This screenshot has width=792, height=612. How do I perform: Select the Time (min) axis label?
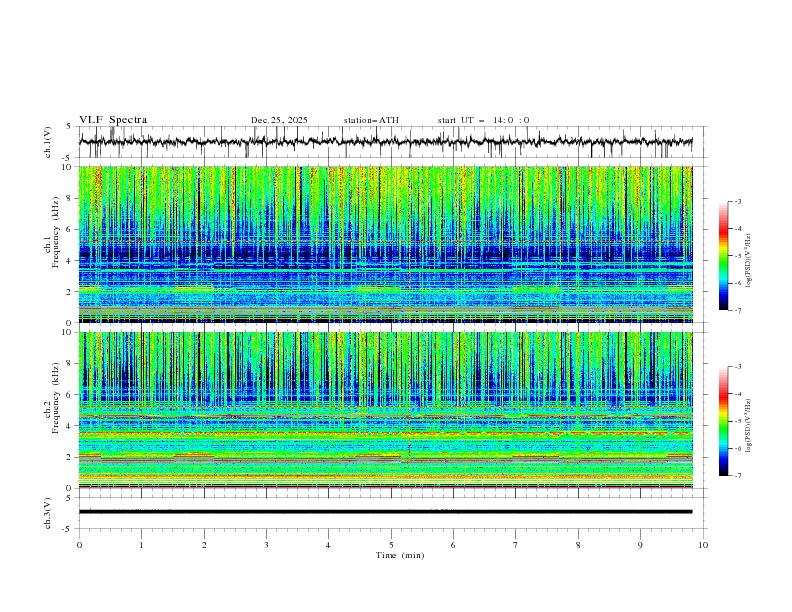click(400, 554)
